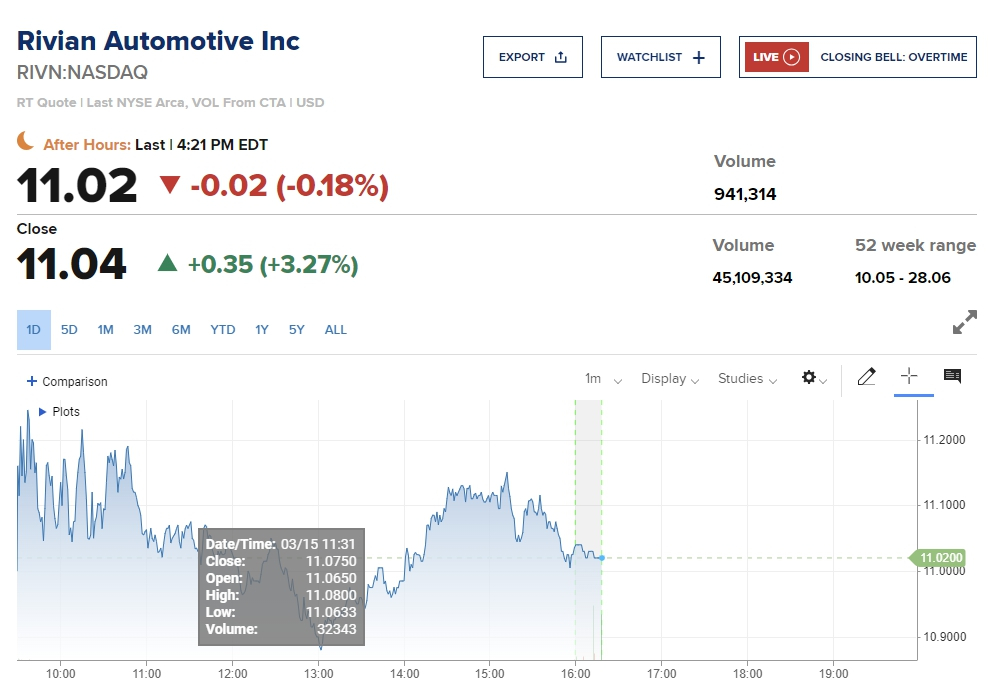The image size is (990, 695).
Task: Expand chart to full screen
Action: 964,322
